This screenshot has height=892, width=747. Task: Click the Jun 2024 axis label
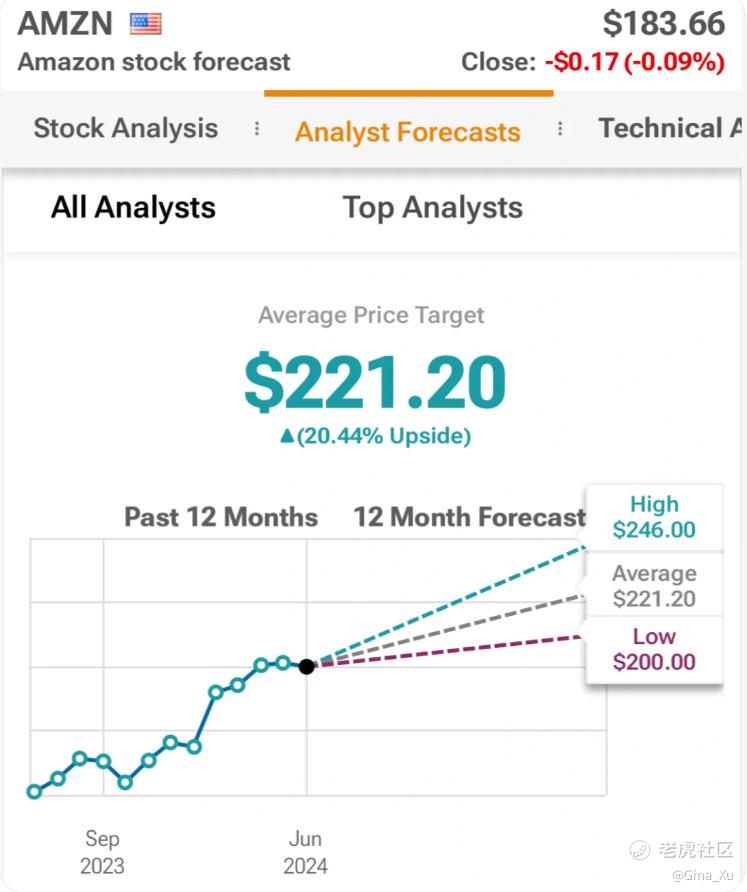click(x=306, y=852)
